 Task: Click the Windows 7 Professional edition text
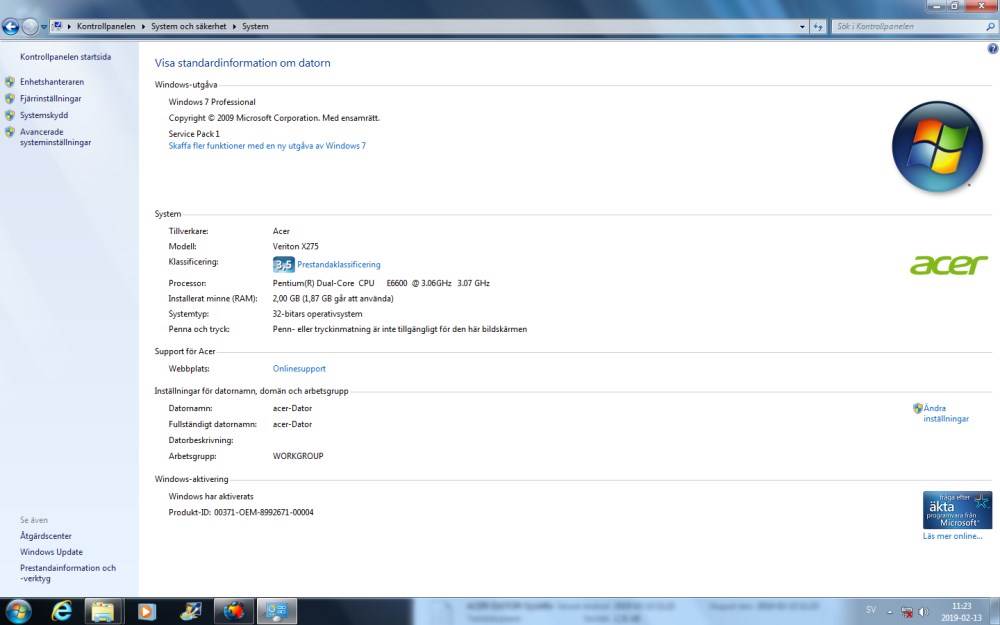coord(212,101)
